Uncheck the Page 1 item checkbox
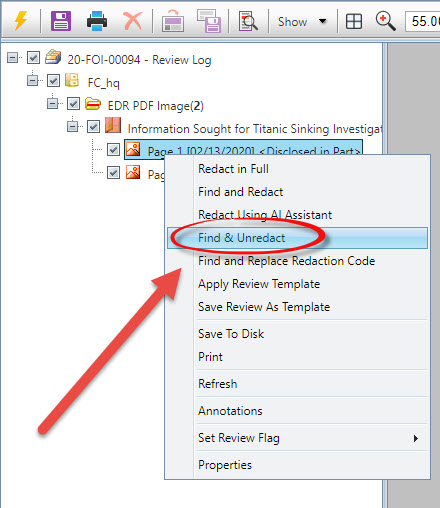Image resolution: width=440 pixels, height=508 pixels. [113, 150]
